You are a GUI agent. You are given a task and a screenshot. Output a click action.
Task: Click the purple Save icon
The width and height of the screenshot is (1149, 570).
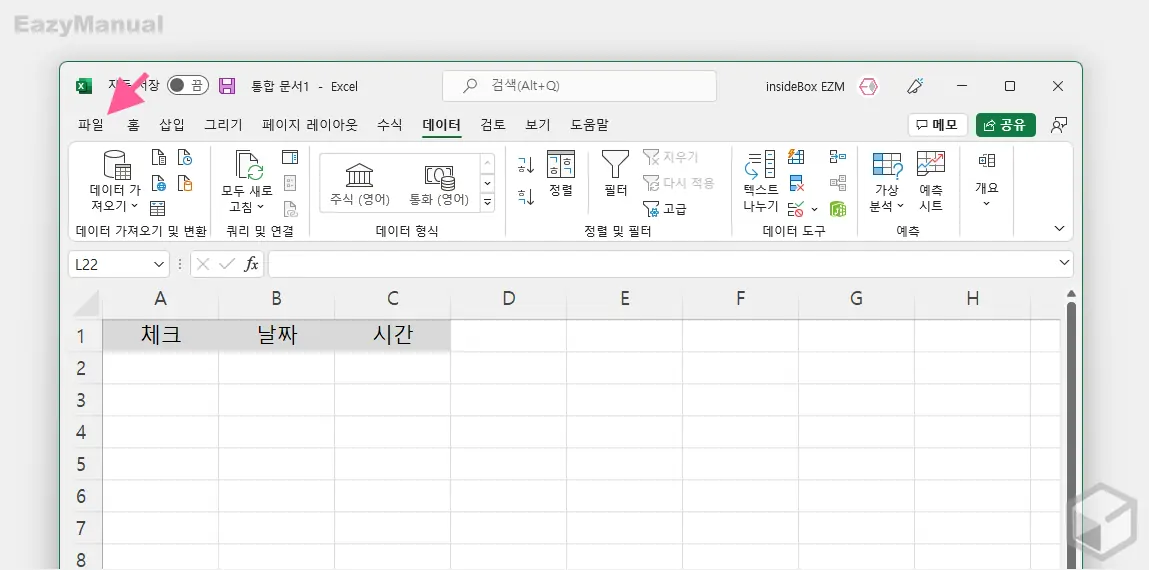[227, 86]
